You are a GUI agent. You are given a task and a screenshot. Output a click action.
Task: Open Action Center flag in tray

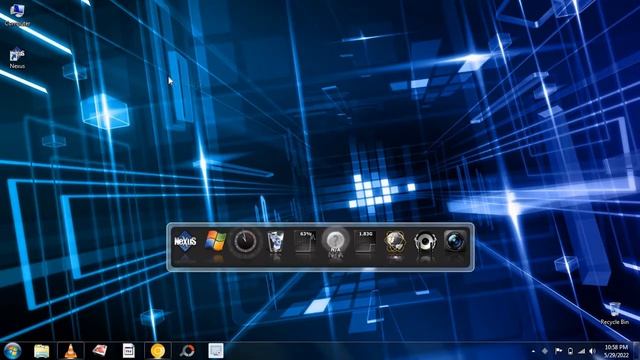[x=558, y=351]
